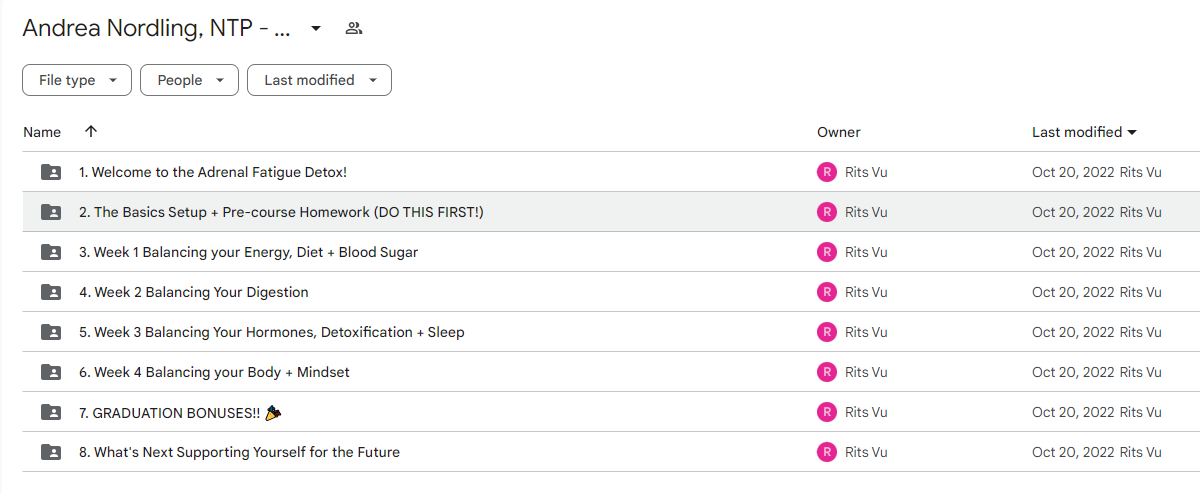Click the folder icon for GRADUATION BONUSES
The width and height of the screenshot is (1200, 494).
coord(50,412)
